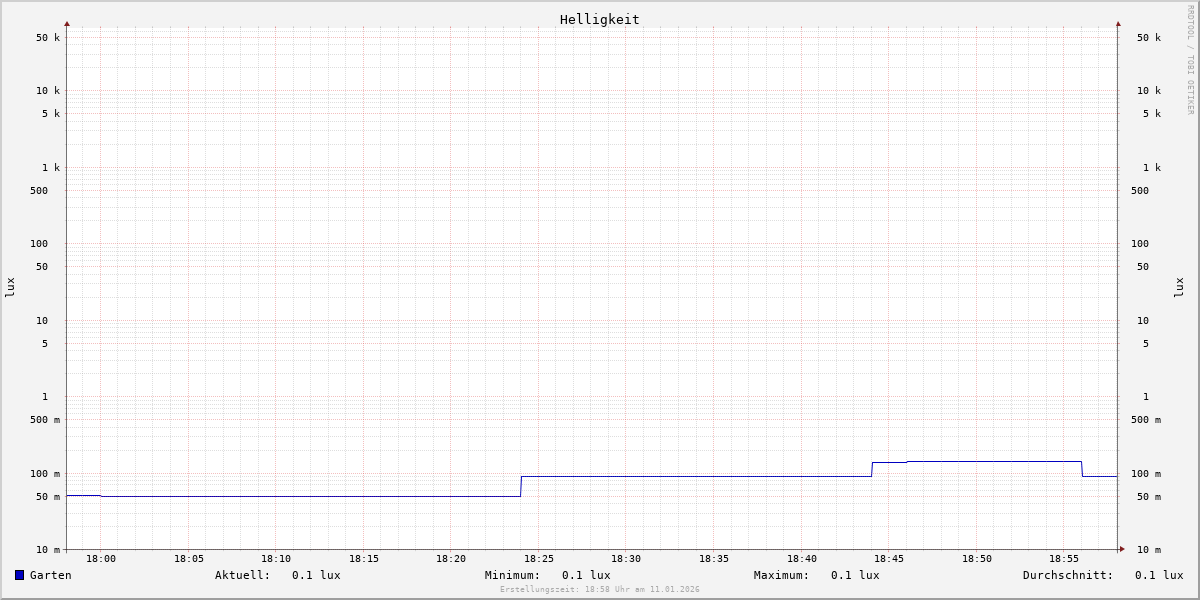Click the "Minimum:" label in the legend
Image resolution: width=1200 pixels, height=600 pixels.
[x=513, y=575]
